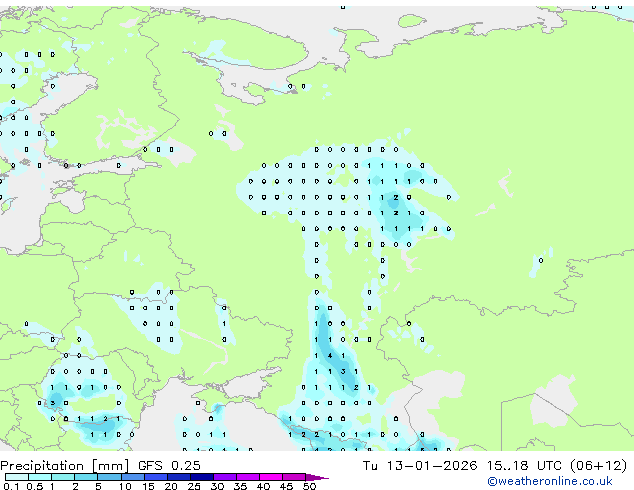Click the legend label '20'
This screenshot has height=490, width=634.
coord(171,486)
